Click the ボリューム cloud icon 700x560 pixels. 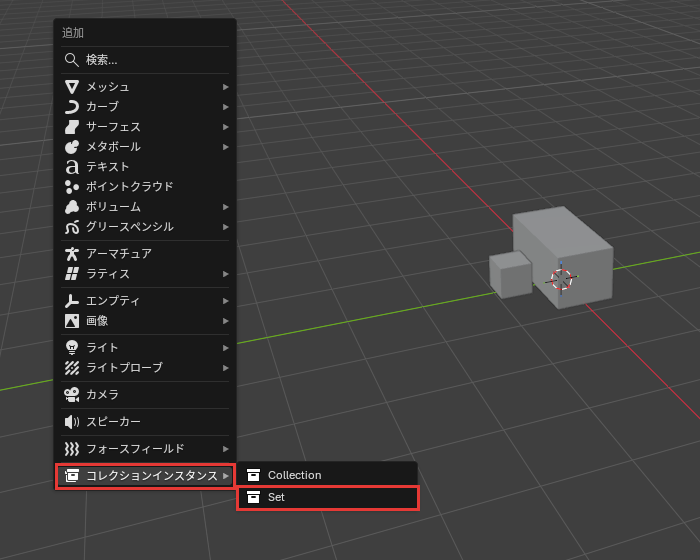(72, 207)
